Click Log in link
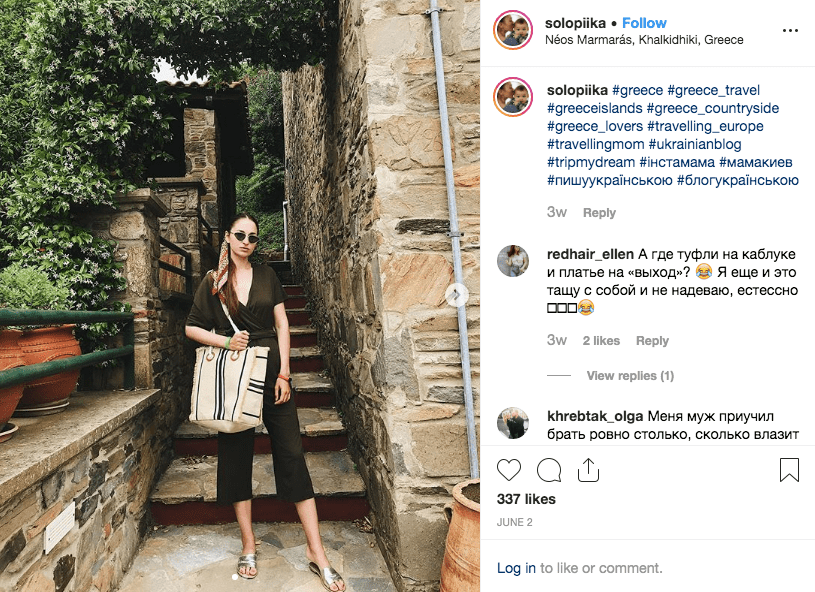The height and width of the screenshot is (592, 815). click(516, 568)
